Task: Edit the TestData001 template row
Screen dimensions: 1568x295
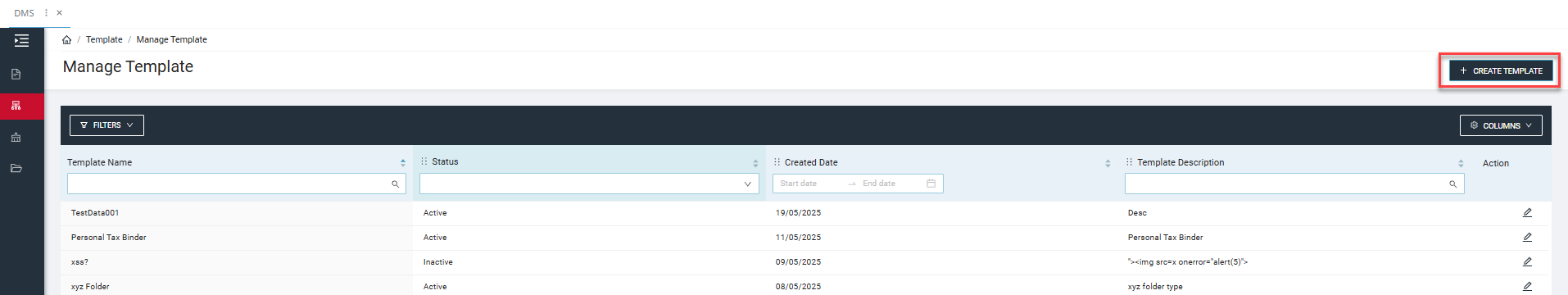Action: tap(1527, 213)
